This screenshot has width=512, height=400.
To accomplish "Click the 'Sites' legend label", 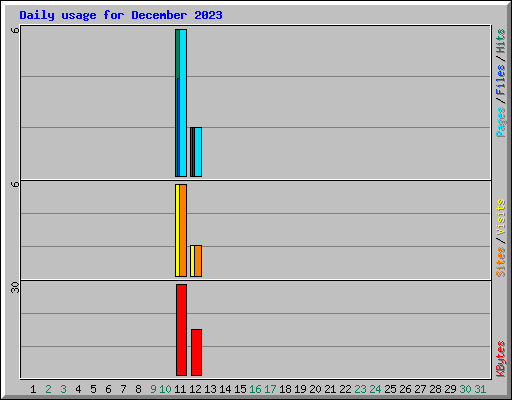I will click(x=501, y=262).
